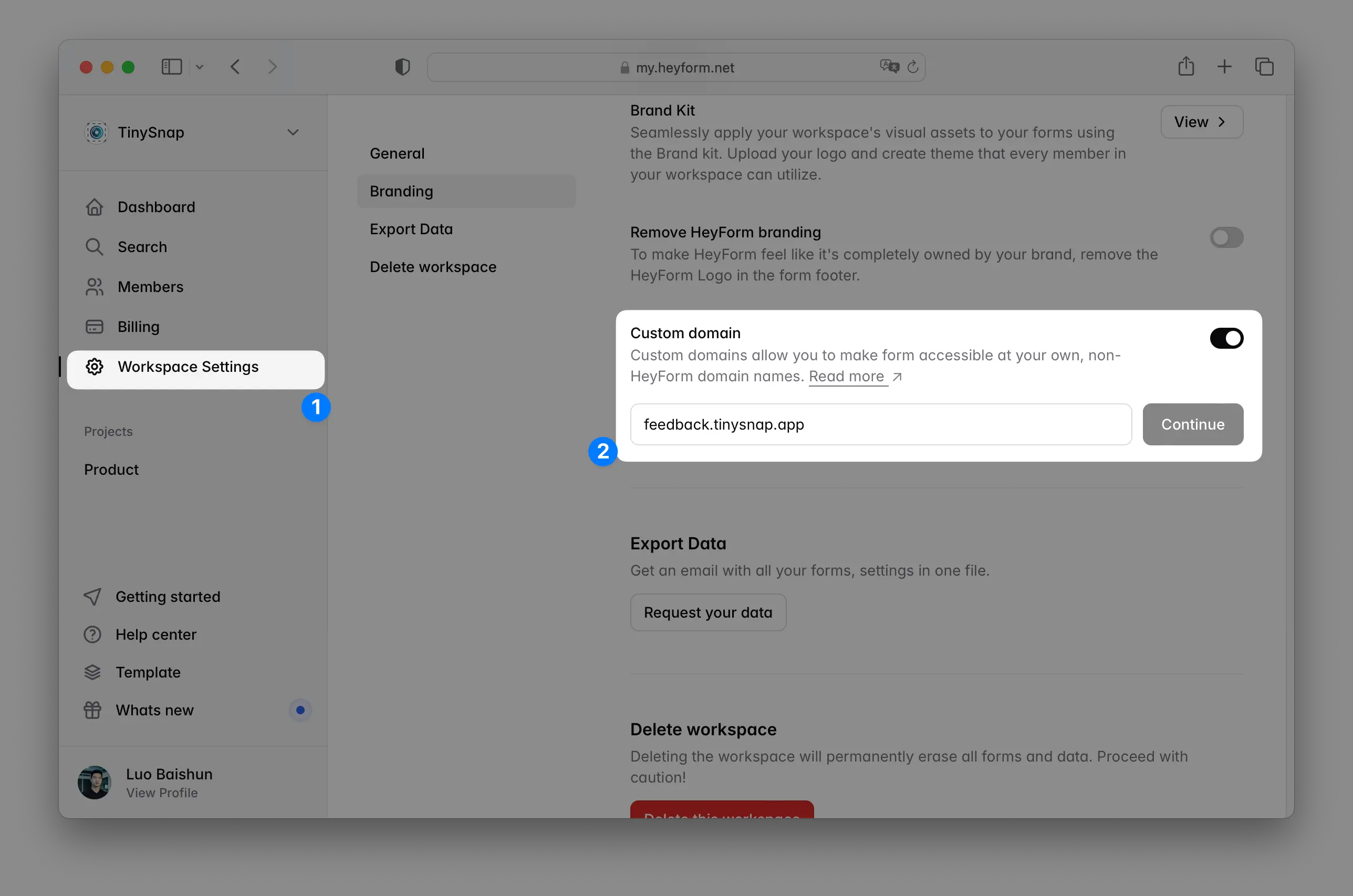Click the Continue button for custom domain
Screen dimensions: 1353x896
point(1192,424)
